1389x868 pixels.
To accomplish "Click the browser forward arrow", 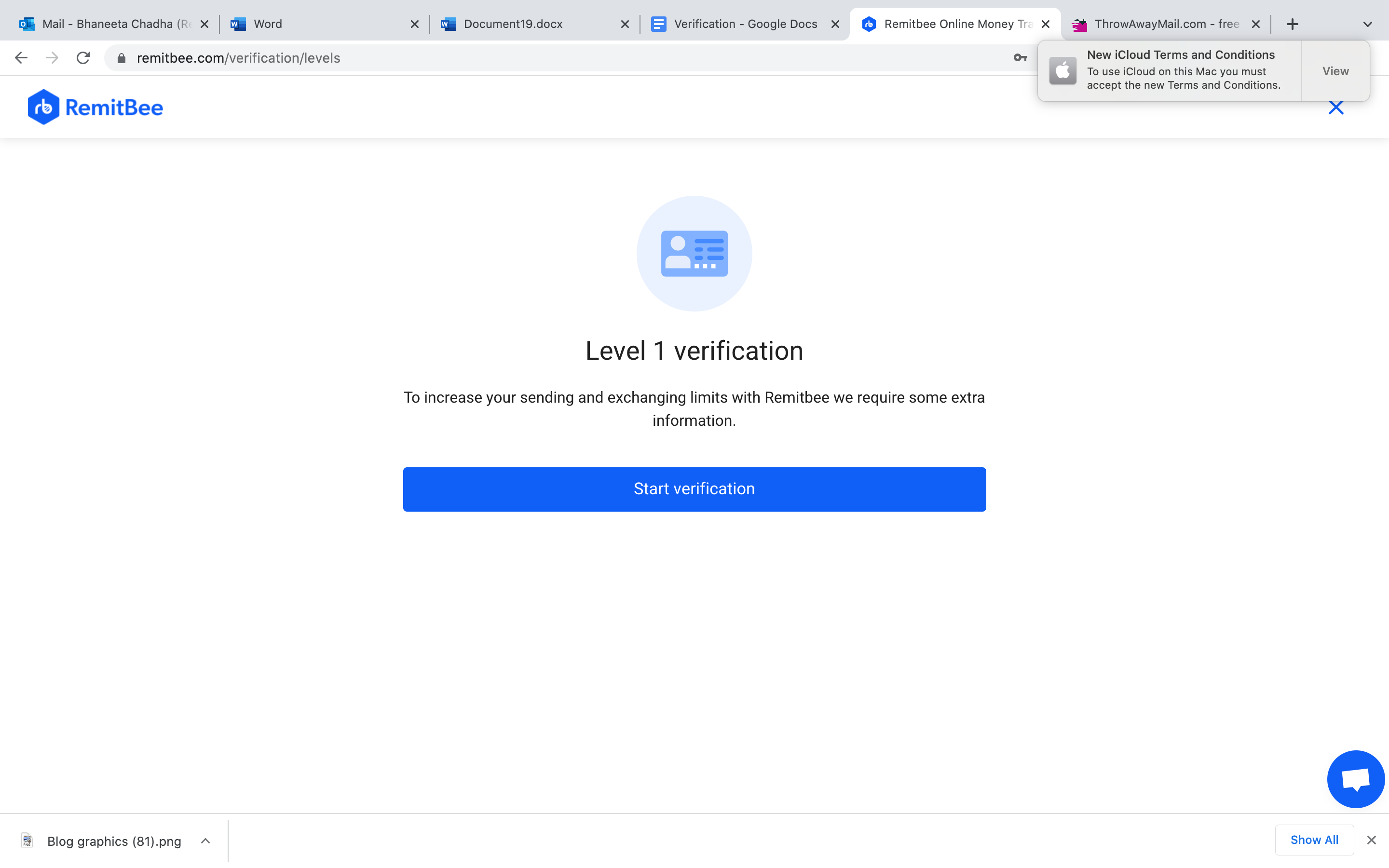I will point(52,58).
